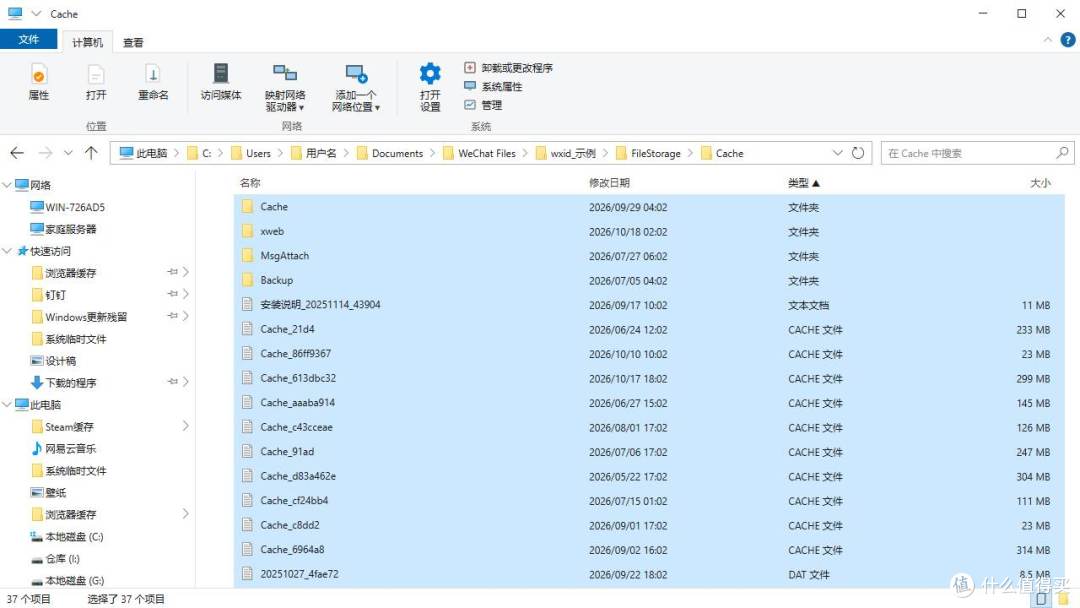The image size is (1080, 608).
Task: Click 系统属性 in ribbon
Action: point(493,86)
